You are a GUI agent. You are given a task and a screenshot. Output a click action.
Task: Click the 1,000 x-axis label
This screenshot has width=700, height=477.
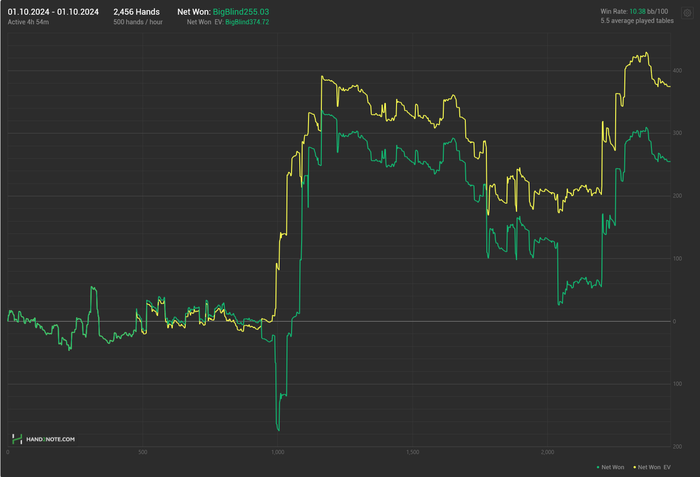pos(278,452)
